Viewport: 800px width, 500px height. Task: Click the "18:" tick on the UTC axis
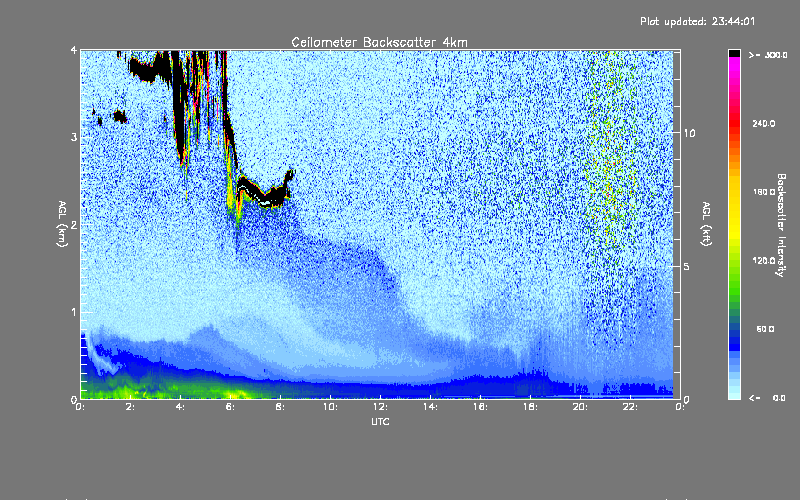tap(530, 407)
